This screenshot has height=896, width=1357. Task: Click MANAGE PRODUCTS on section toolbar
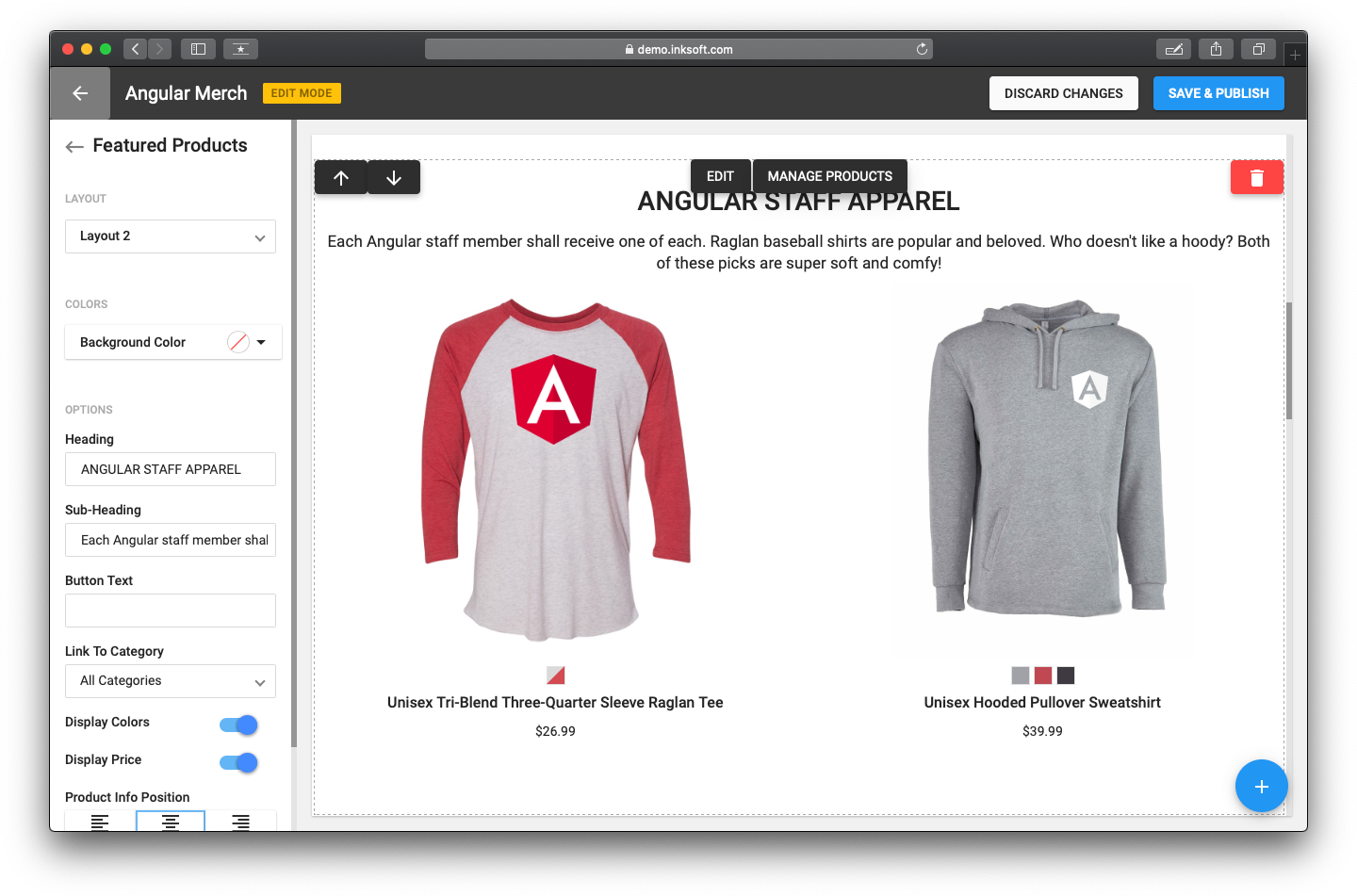coord(830,176)
